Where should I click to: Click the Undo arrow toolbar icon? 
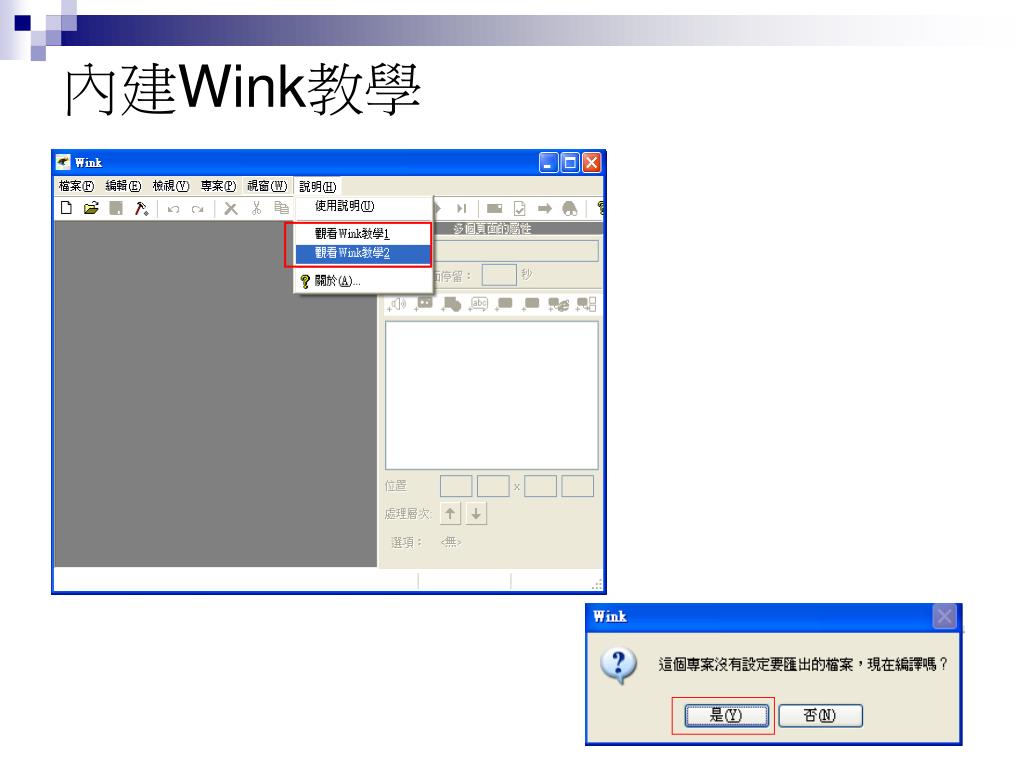coord(173,209)
